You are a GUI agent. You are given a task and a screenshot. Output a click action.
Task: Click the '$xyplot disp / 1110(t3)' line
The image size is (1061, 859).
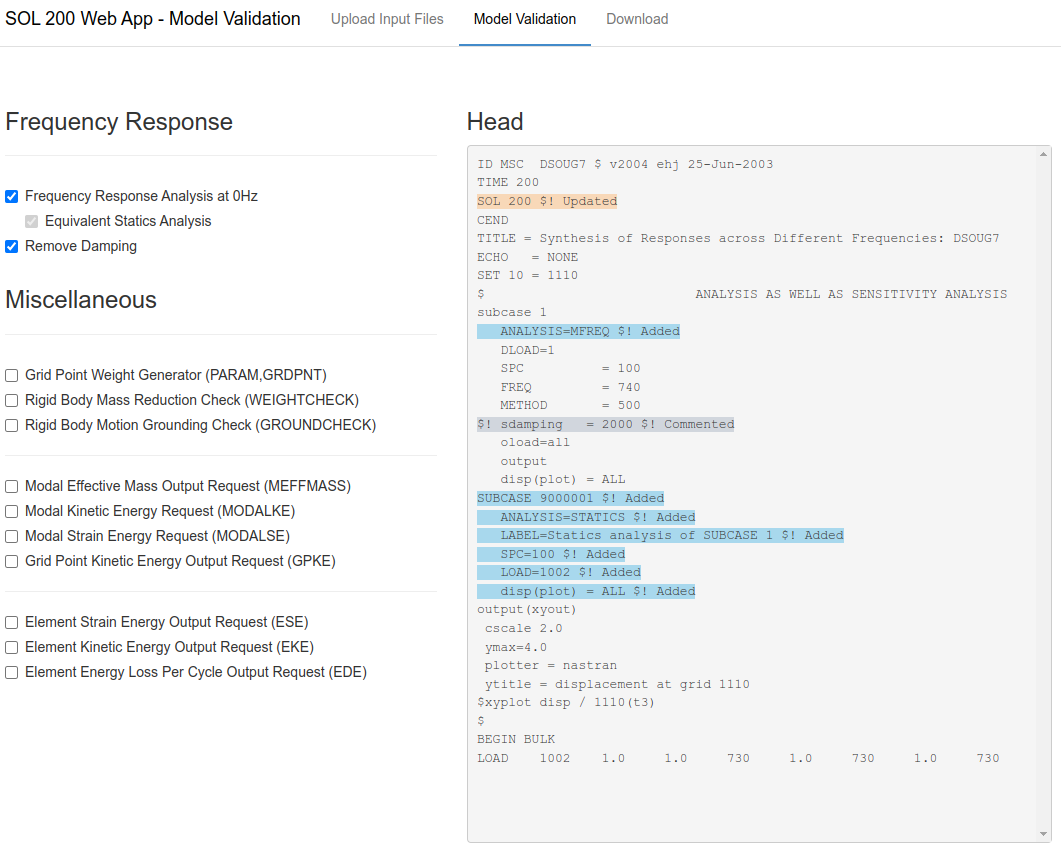(x=566, y=703)
